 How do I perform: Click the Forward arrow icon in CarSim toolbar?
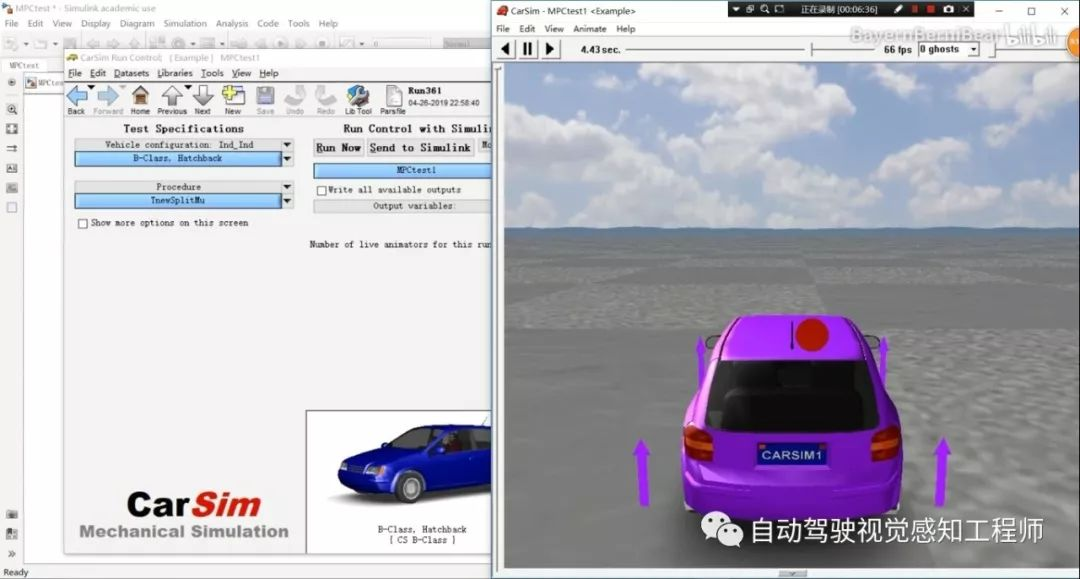[107, 96]
